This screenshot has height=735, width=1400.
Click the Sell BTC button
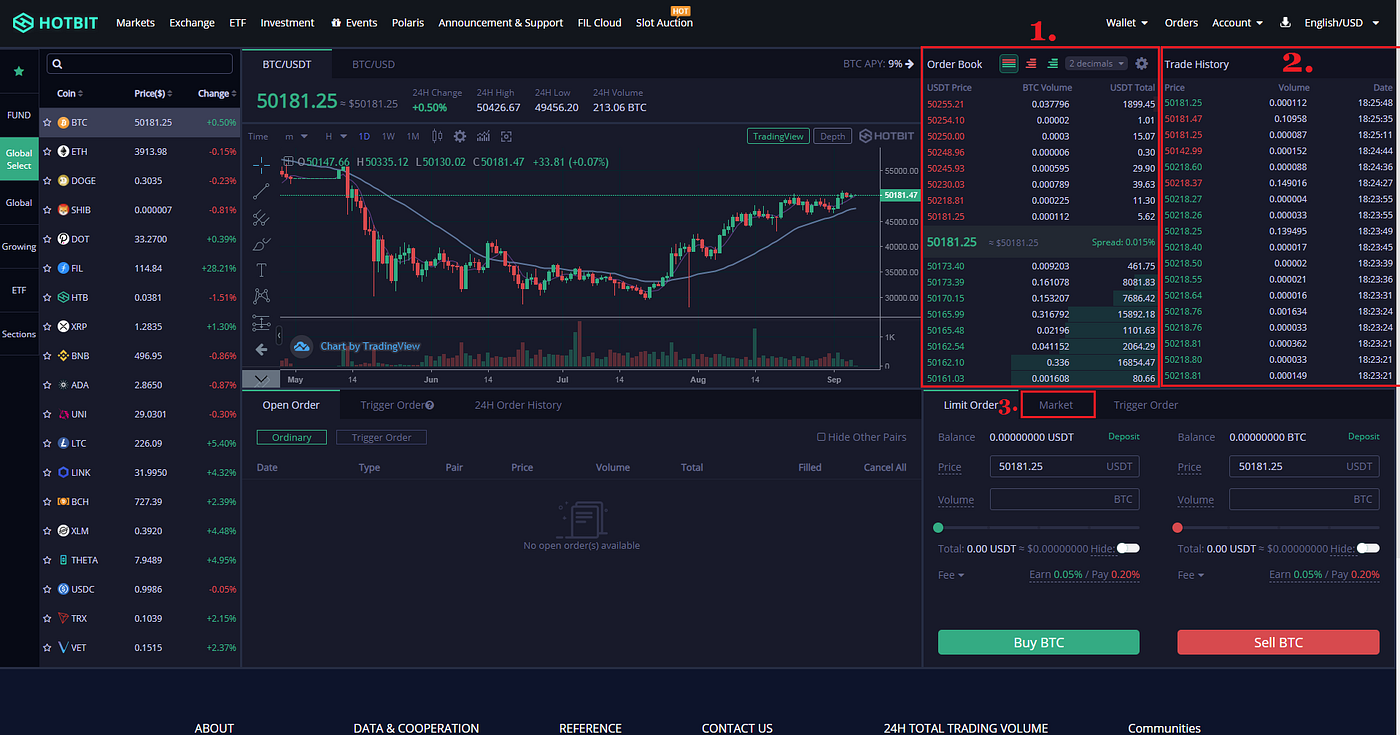click(1278, 642)
